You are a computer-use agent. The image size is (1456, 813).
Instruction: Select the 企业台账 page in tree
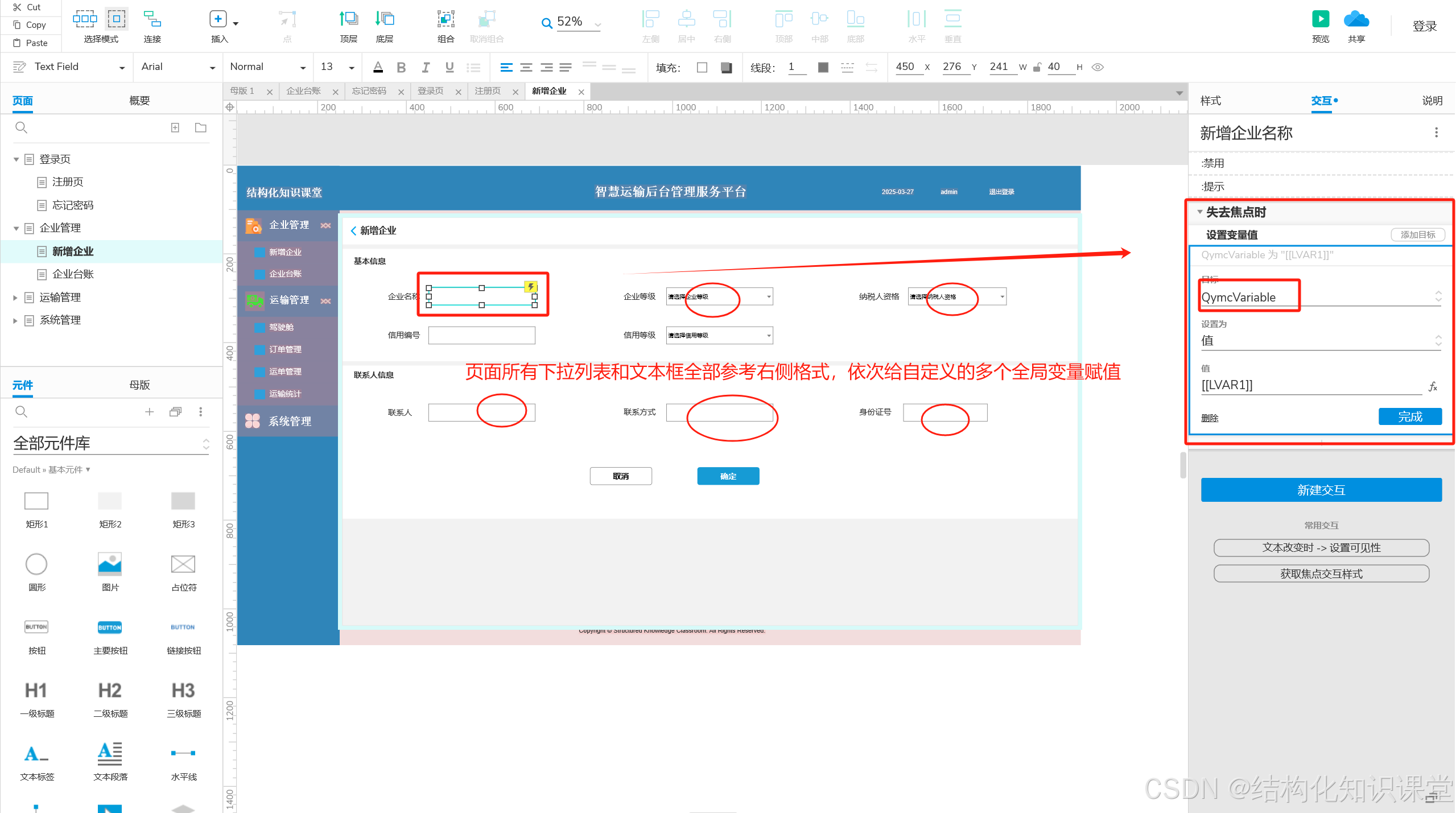point(73,274)
